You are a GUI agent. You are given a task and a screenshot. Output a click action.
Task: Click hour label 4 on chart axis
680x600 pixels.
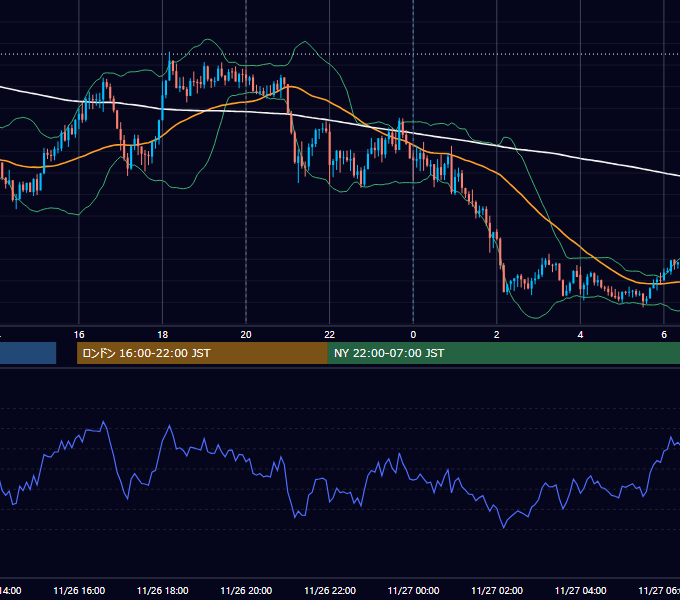click(x=580, y=335)
